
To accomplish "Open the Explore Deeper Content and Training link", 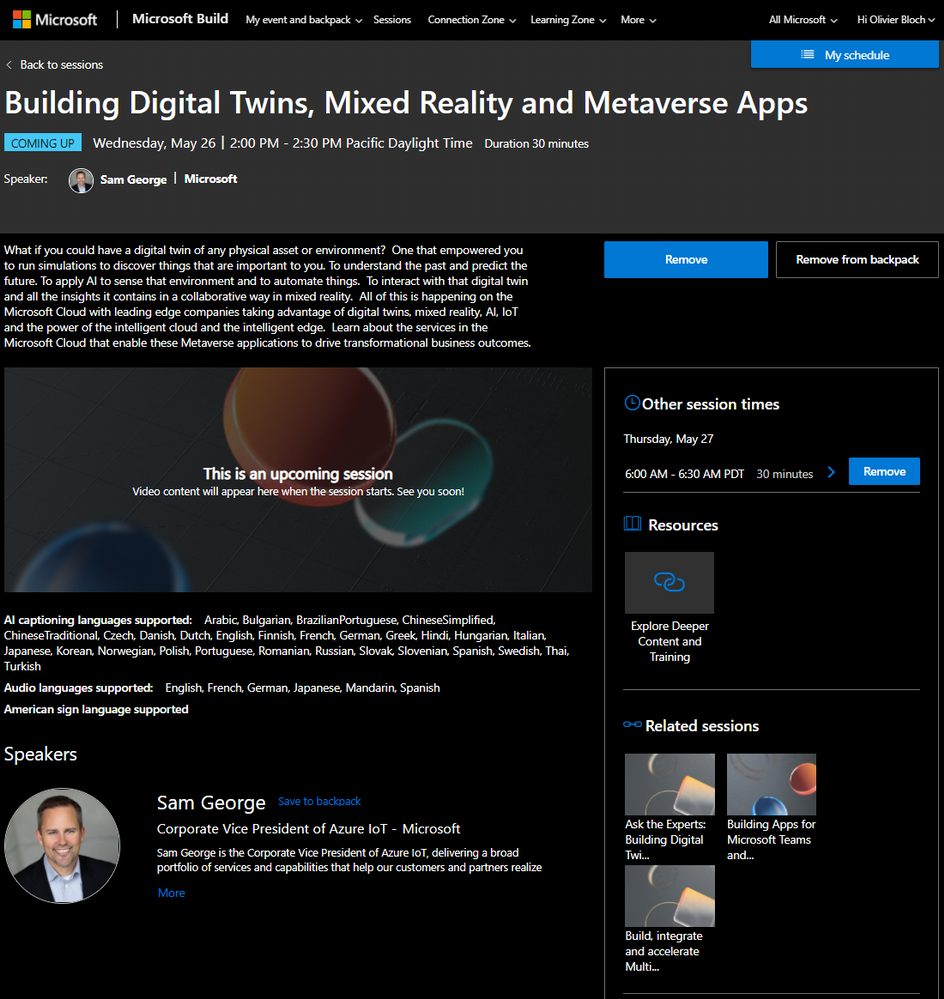I will [x=669, y=641].
